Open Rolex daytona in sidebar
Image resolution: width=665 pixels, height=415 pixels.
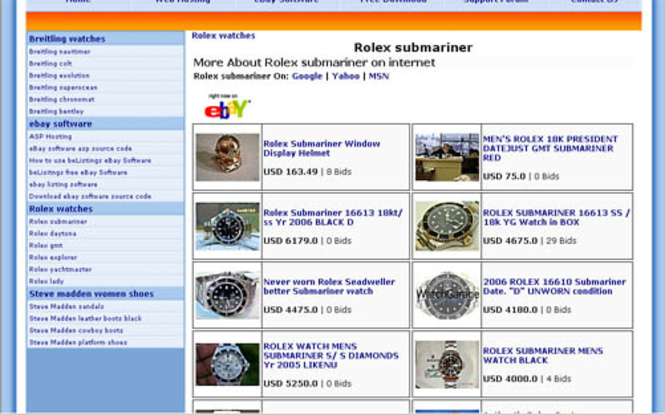click(53, 233)
